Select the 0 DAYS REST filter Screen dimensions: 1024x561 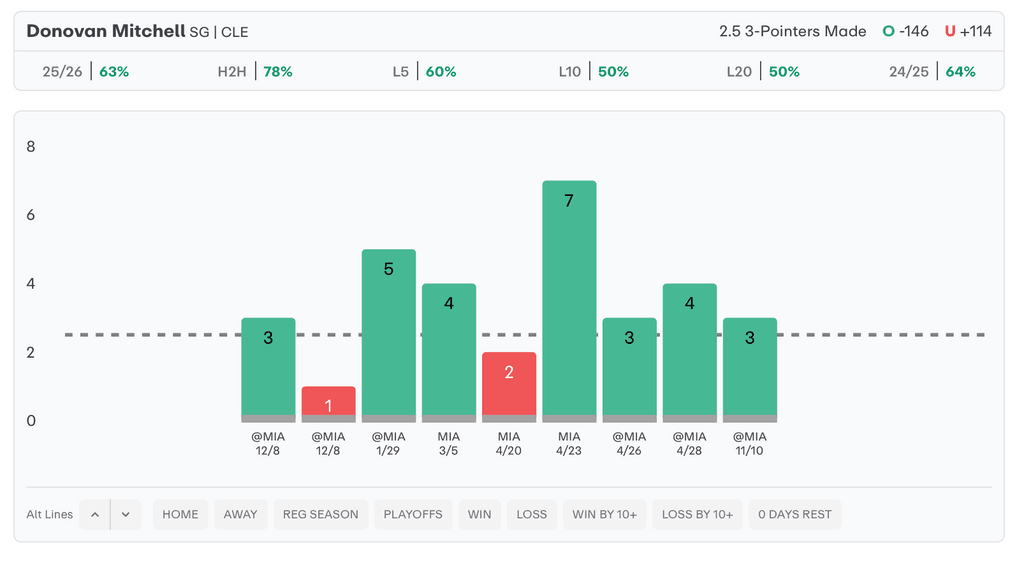pos(795,514)
